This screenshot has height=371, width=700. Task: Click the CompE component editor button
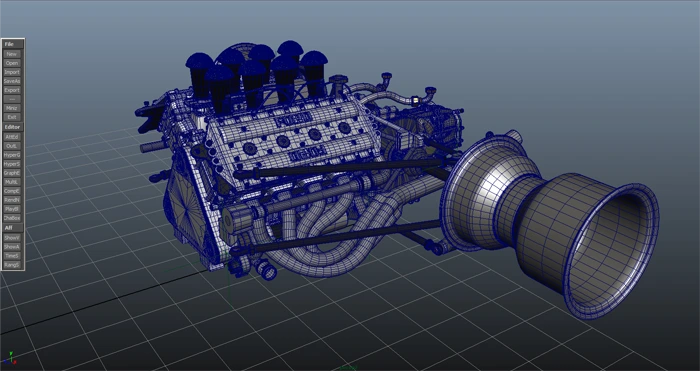(12, 191)
